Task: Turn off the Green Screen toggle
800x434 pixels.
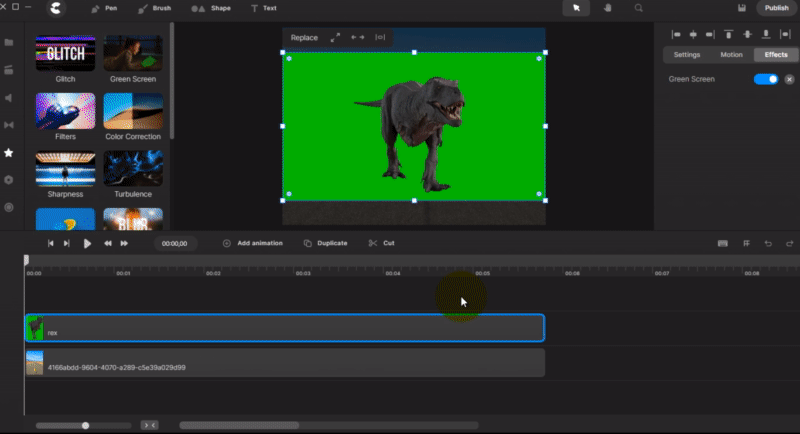Action: pos(765,79)
